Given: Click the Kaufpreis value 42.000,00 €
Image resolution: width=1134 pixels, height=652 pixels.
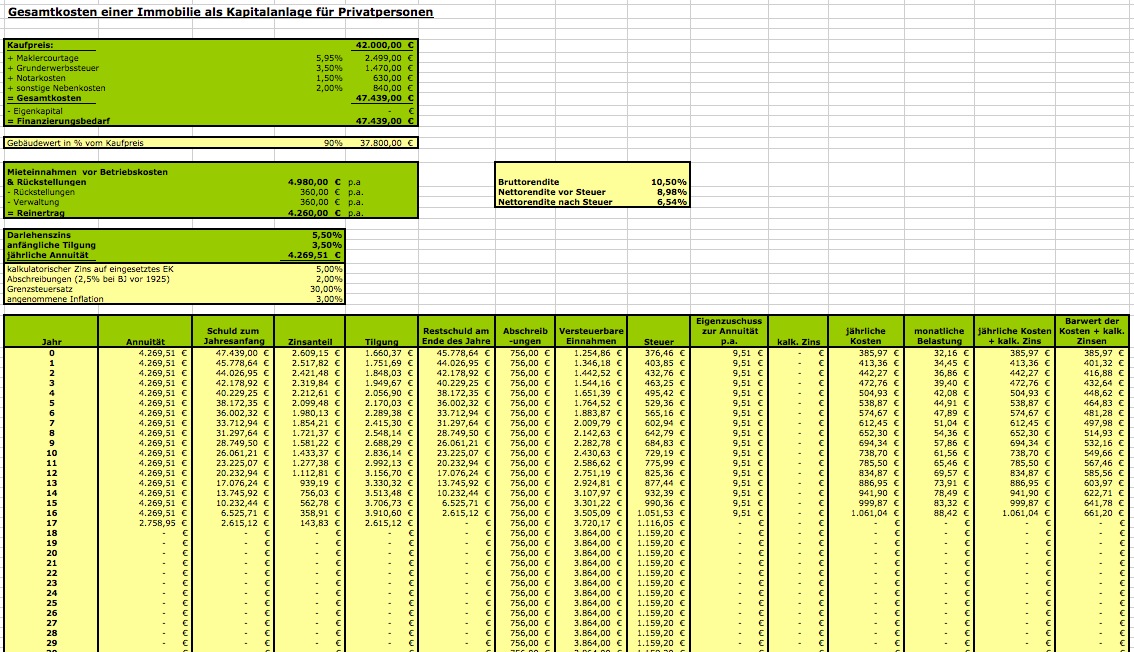Looking at the screenshot, I should coord(385,45).
